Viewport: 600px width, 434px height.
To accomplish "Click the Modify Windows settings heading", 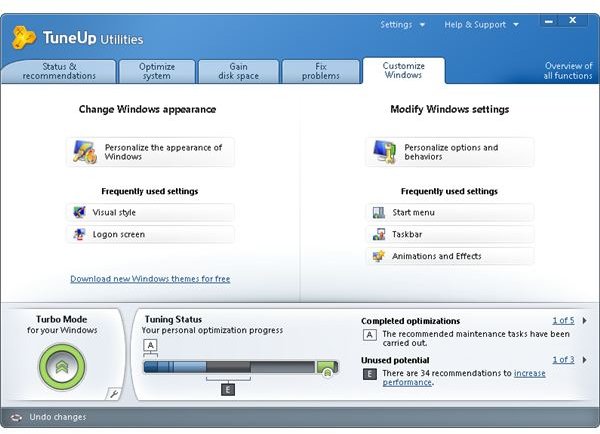I will coord(450,109).
